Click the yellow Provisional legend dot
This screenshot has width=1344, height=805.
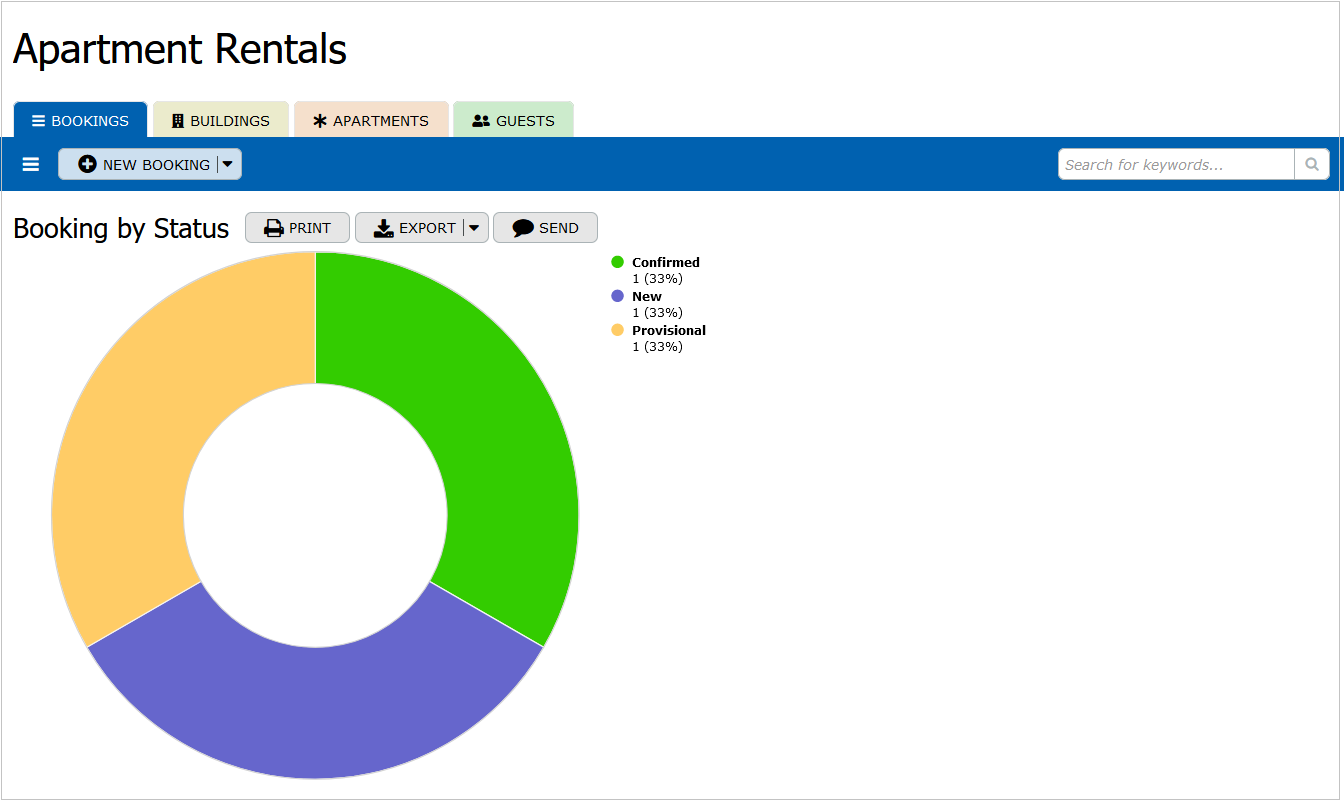click(617, 330)
